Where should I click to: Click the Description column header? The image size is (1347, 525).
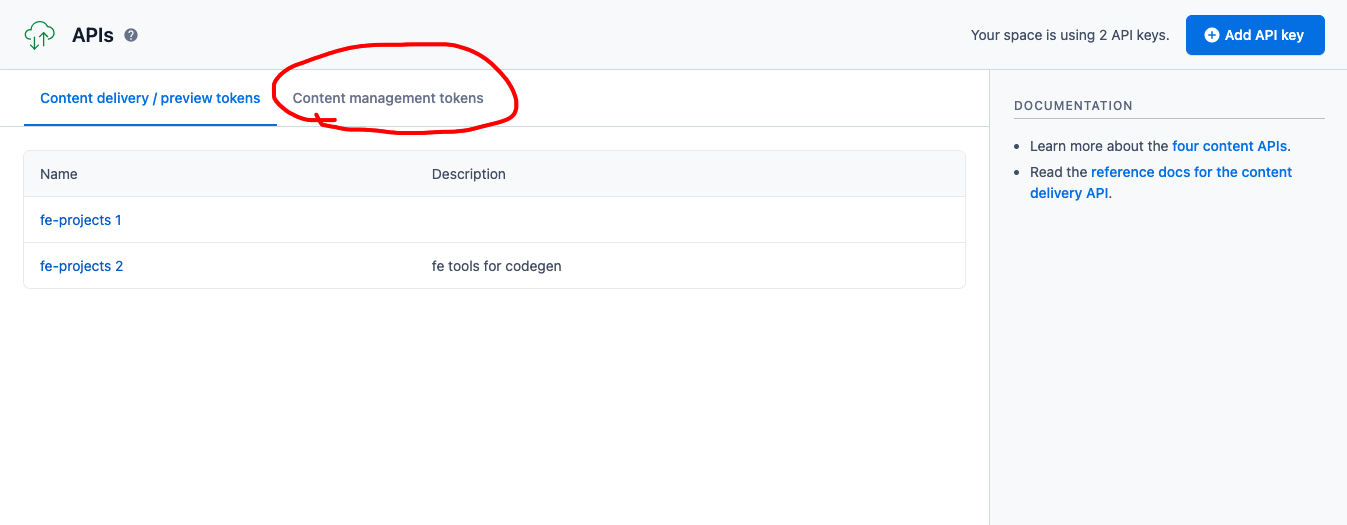pyautogui.click(x=469, y=174)
